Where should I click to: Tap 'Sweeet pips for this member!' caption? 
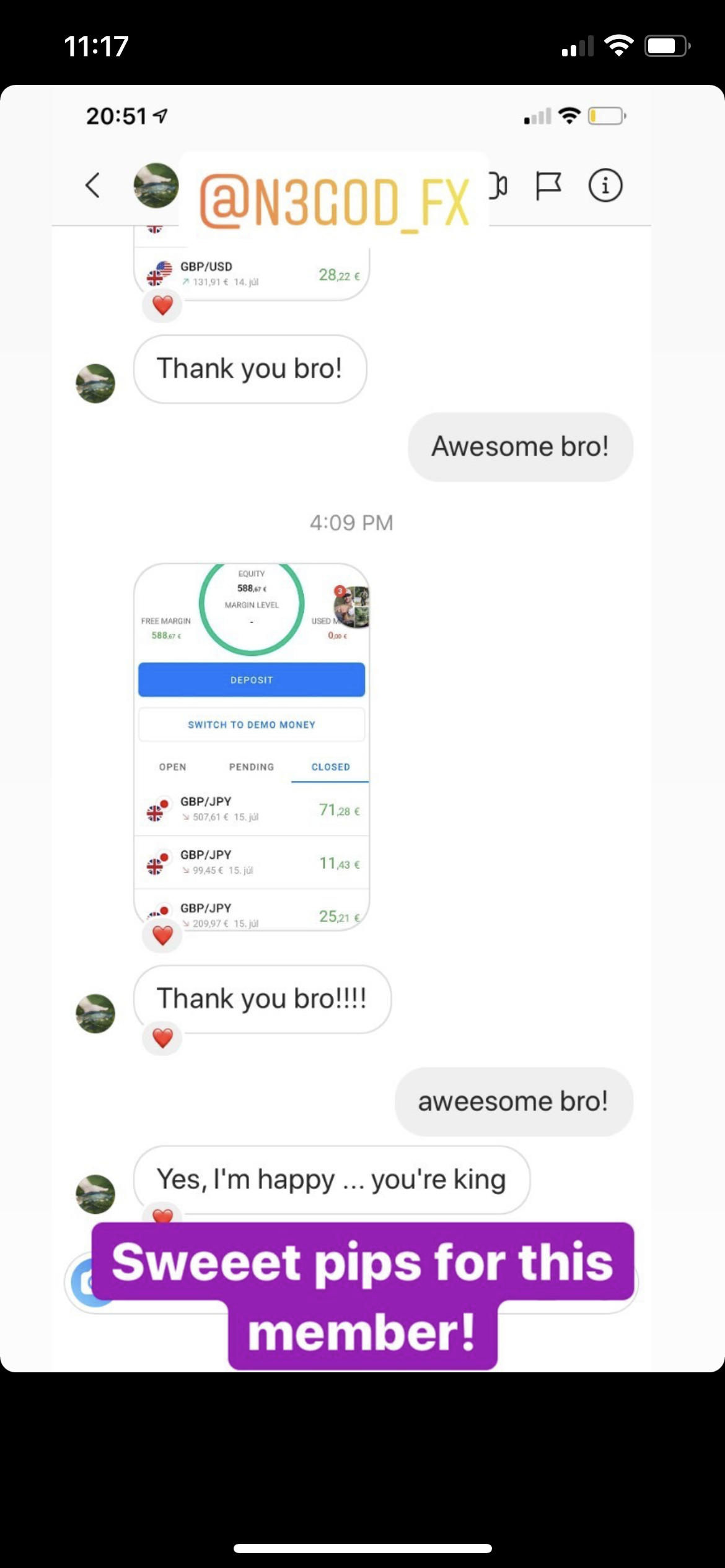click(362, 1296)
